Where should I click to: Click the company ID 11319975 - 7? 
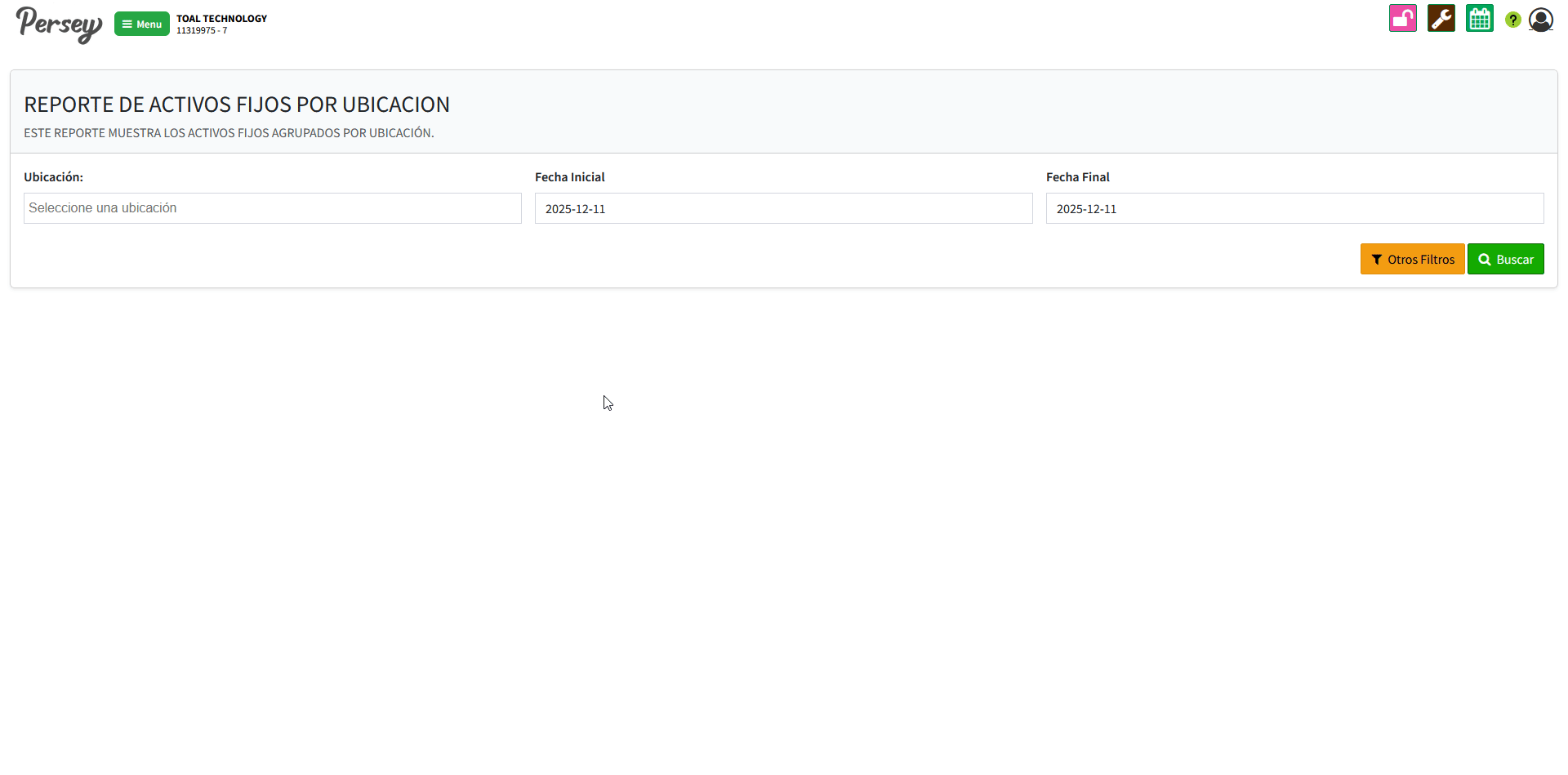pyautogui.click(x=202, y=31)
